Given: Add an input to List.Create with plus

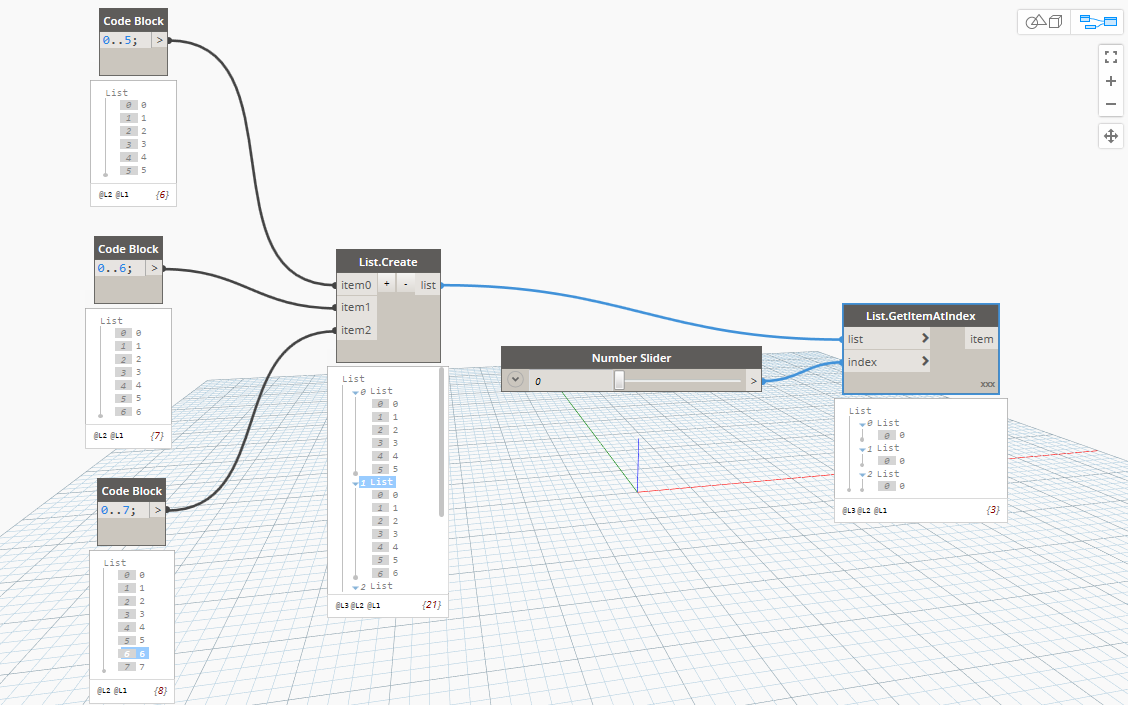Looking at the screenshot, I should coord(386,284).
